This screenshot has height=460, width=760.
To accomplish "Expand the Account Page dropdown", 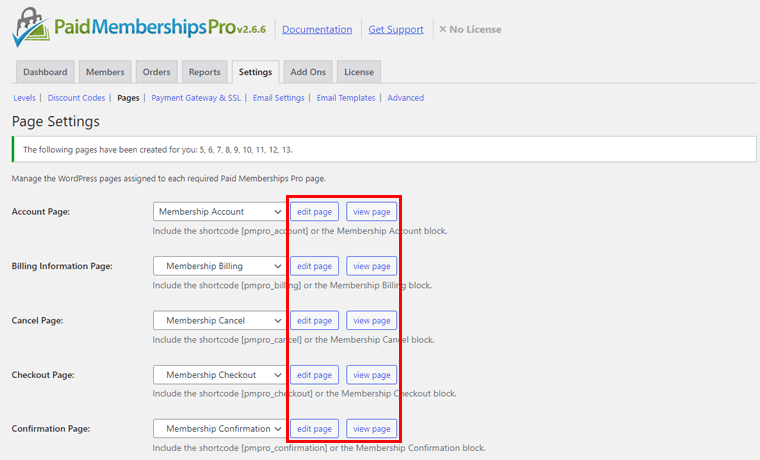I will [220, 212].
